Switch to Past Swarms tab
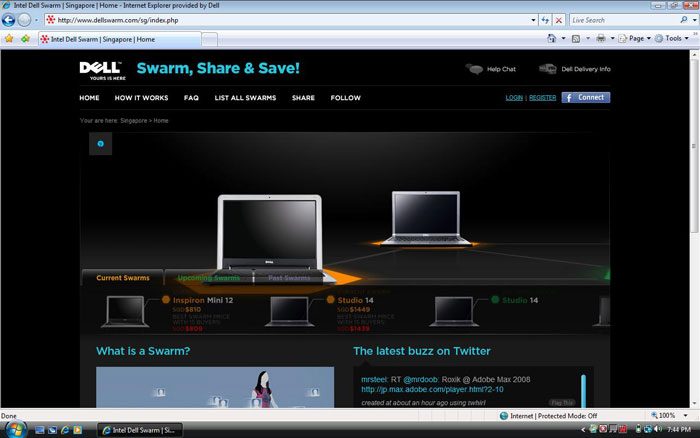 289,278
